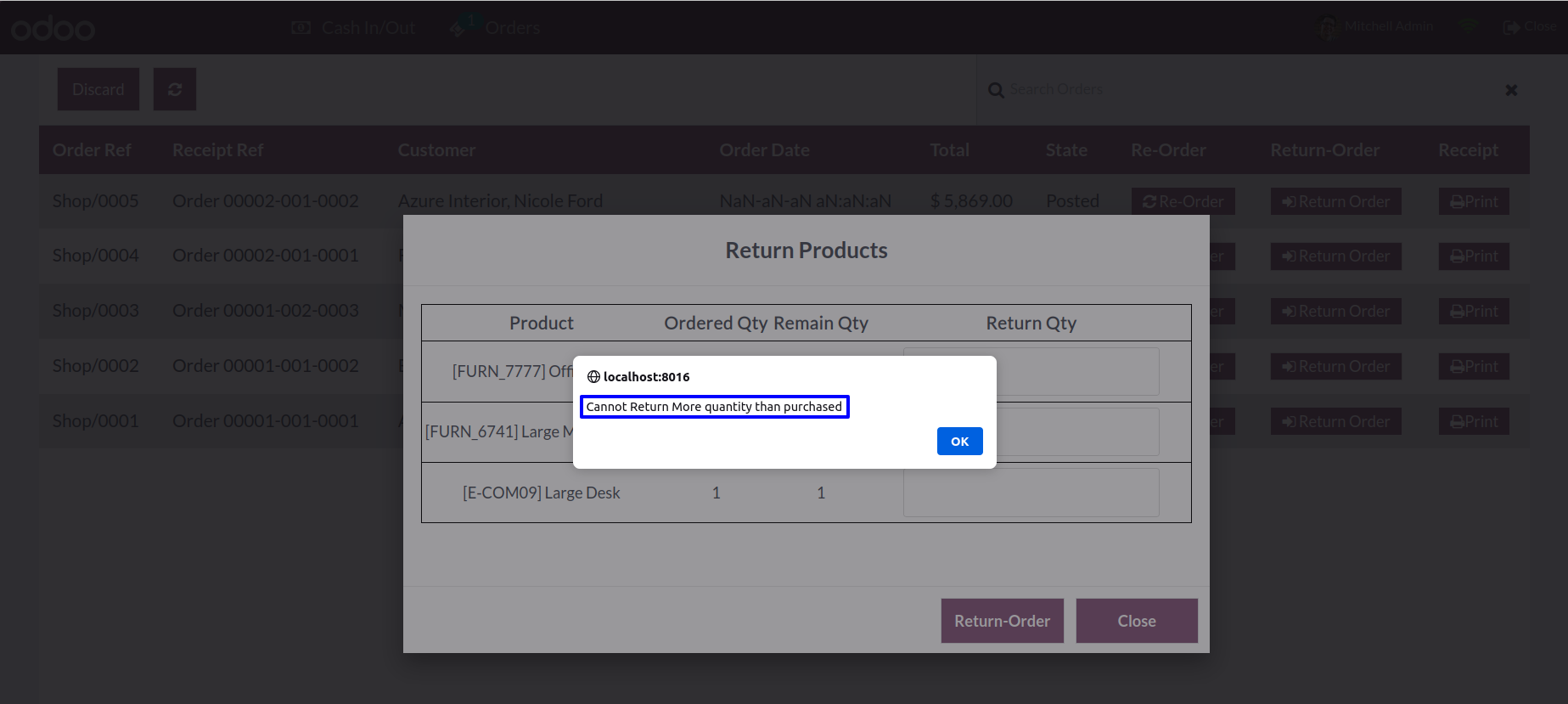Screen dimensions: 1568x704
Task: Open the Cash In/Out menu
Action: pyautogui.click(x=353, y=27)
